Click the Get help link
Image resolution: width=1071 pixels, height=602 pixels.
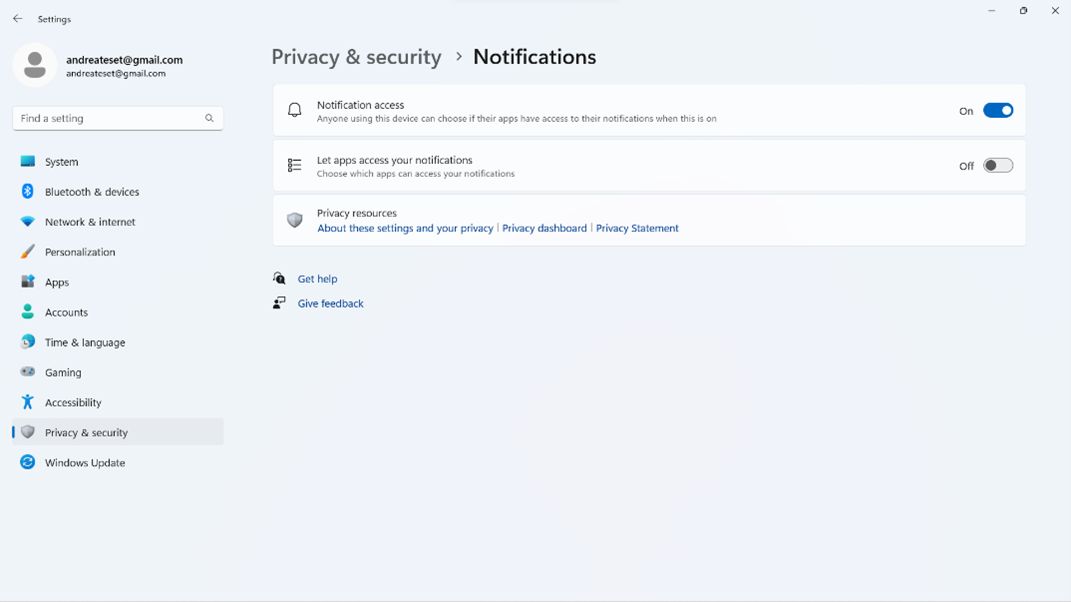coord(317,279)
